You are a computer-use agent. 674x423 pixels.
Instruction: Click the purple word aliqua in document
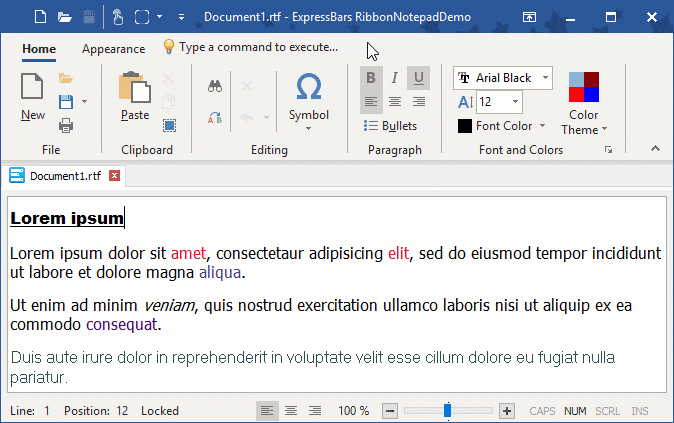click(x=220, y=273)
